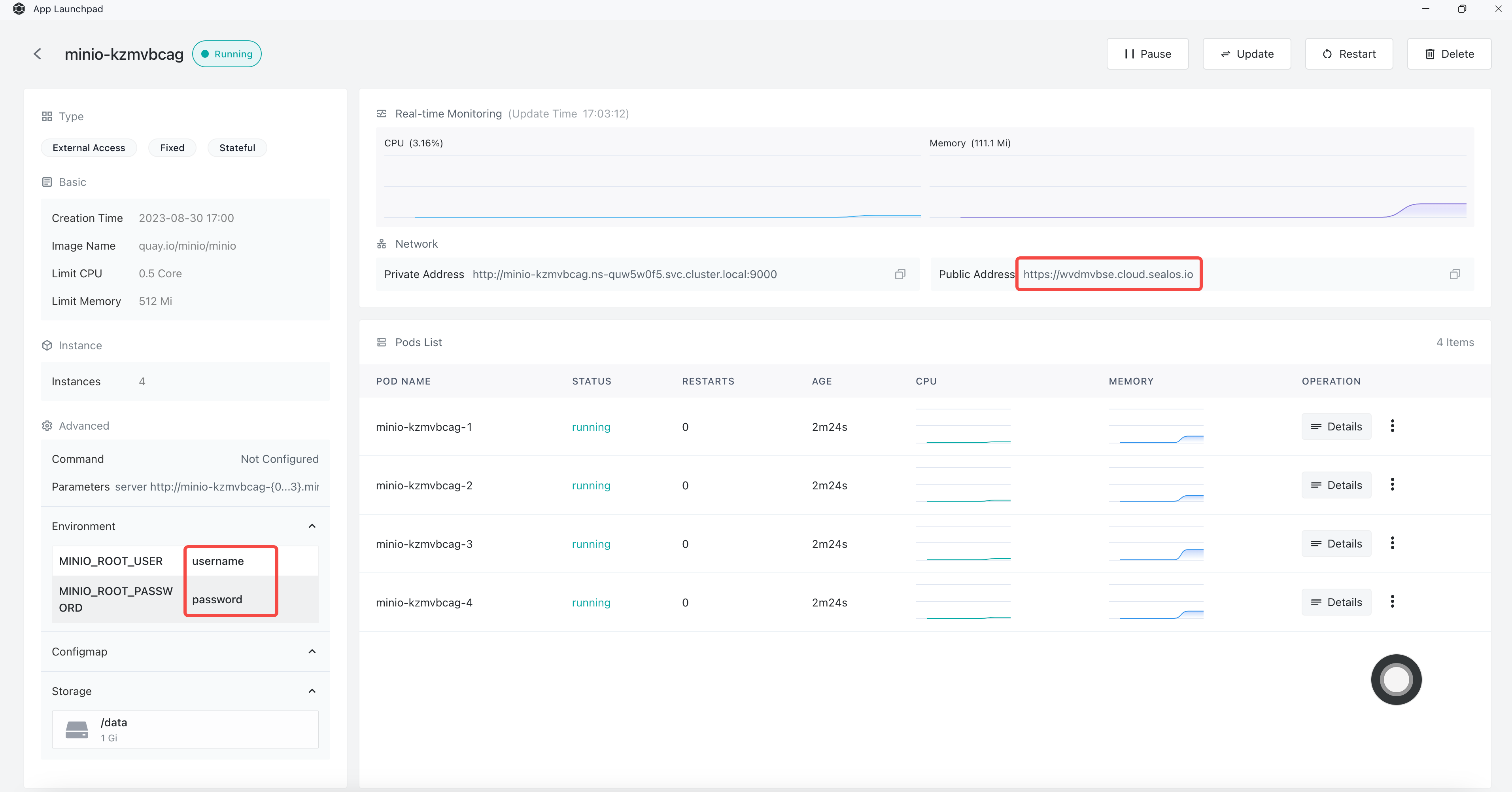Copy the Public Address with copy icon

pyautogui.click(x=1455, y=274)
